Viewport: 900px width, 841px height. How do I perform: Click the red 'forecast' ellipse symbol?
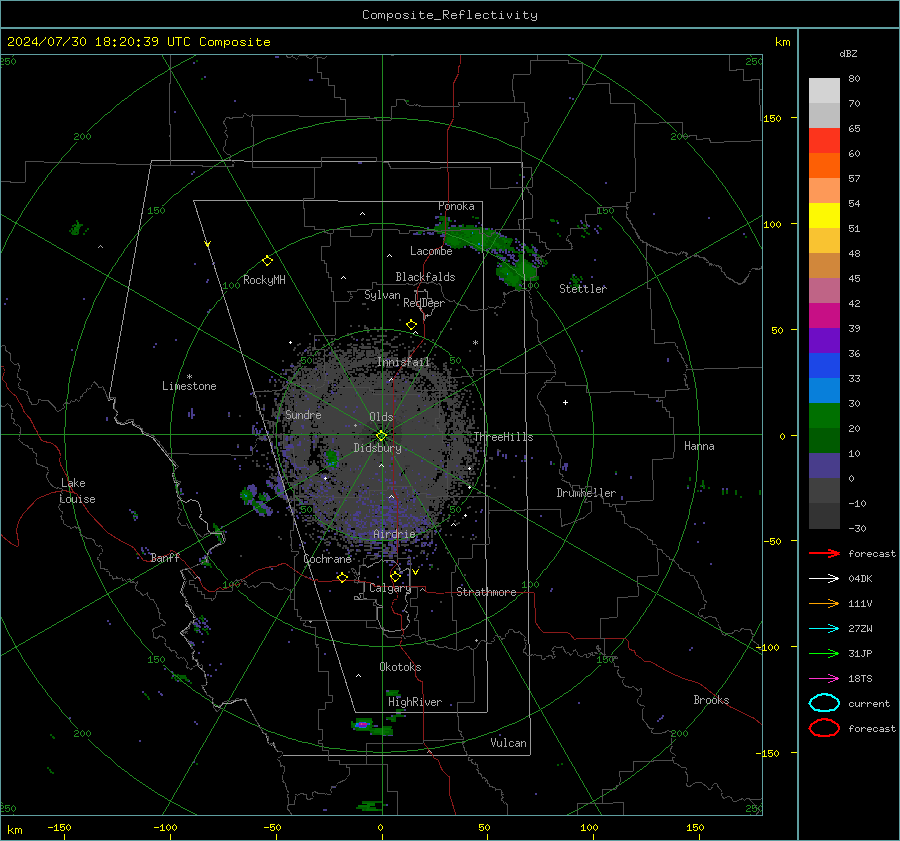(824, 728)
